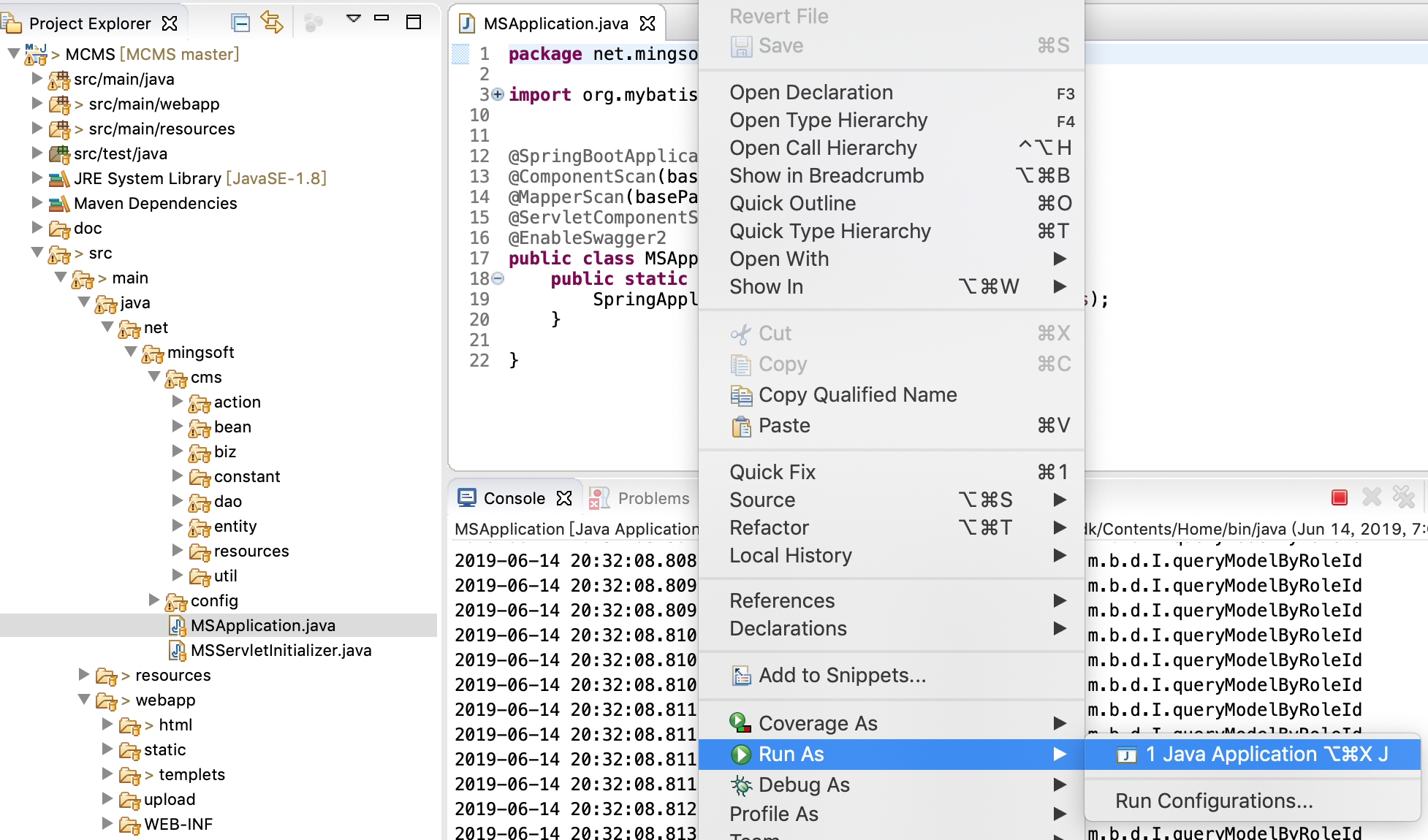1428x840 pixels.
Task: Click the Debug As bug icon
Action: pos(741,785)
